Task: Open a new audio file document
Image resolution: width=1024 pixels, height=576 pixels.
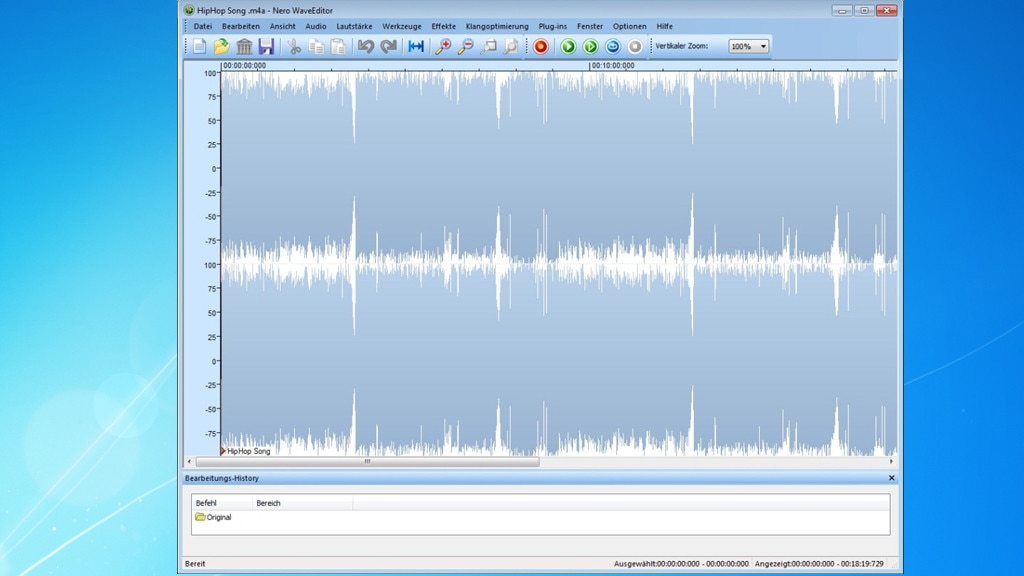Action: point(199,46)
